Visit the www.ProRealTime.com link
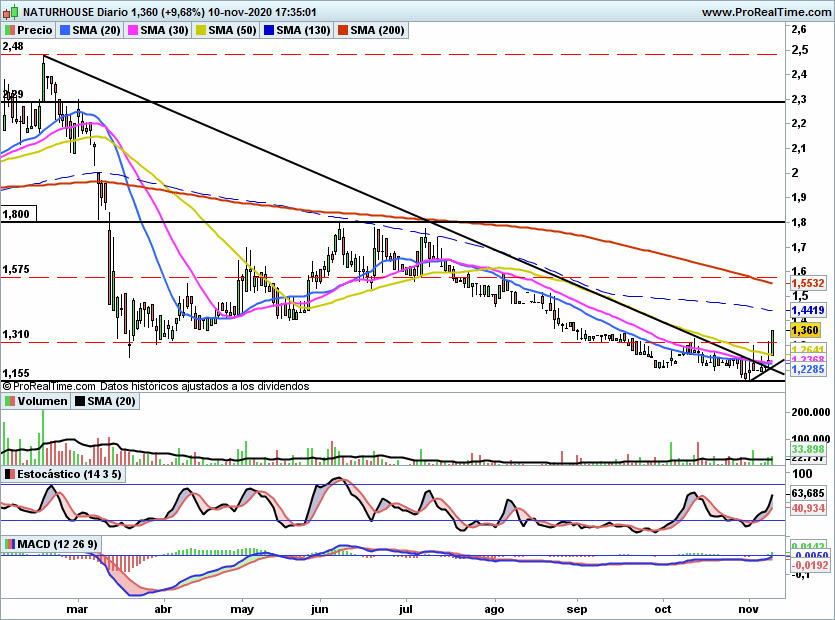The width and height of the screenshot is (835, 620). (765, 12)
